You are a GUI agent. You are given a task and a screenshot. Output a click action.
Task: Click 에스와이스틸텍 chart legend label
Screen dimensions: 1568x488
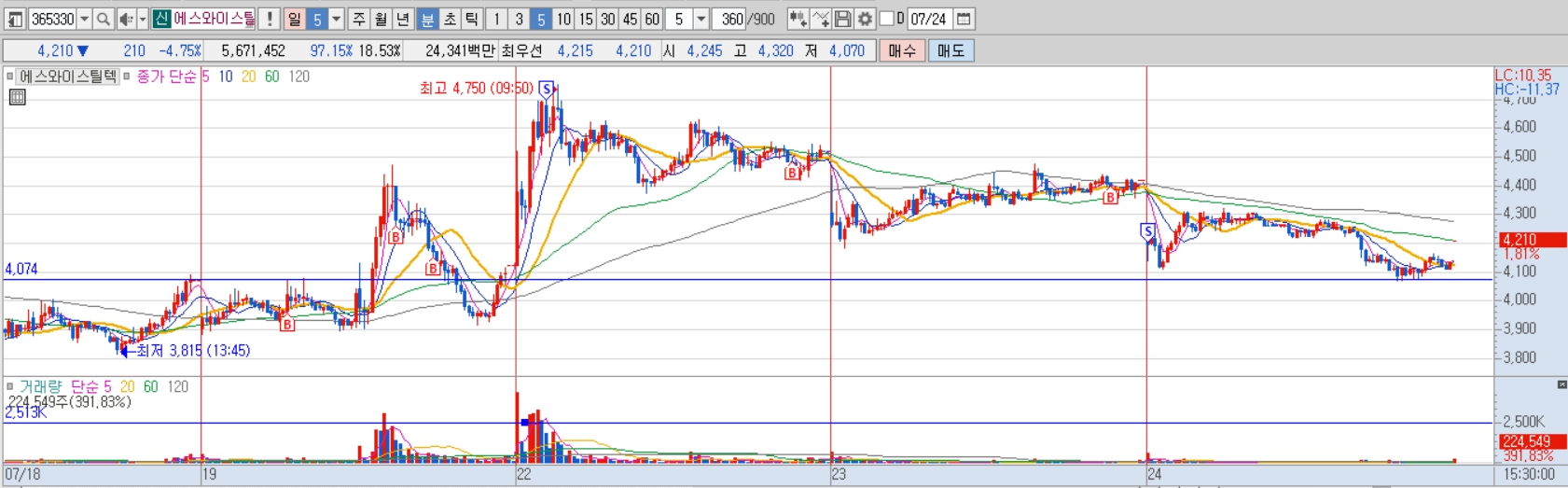point(68,77)
